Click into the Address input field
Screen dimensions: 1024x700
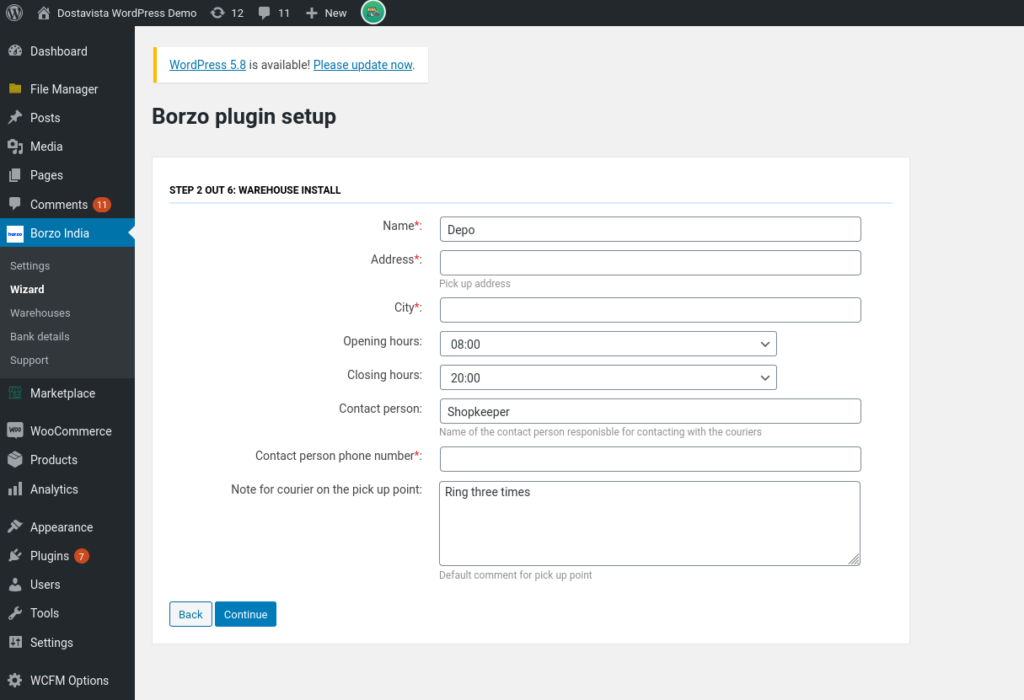pos(650,262)
